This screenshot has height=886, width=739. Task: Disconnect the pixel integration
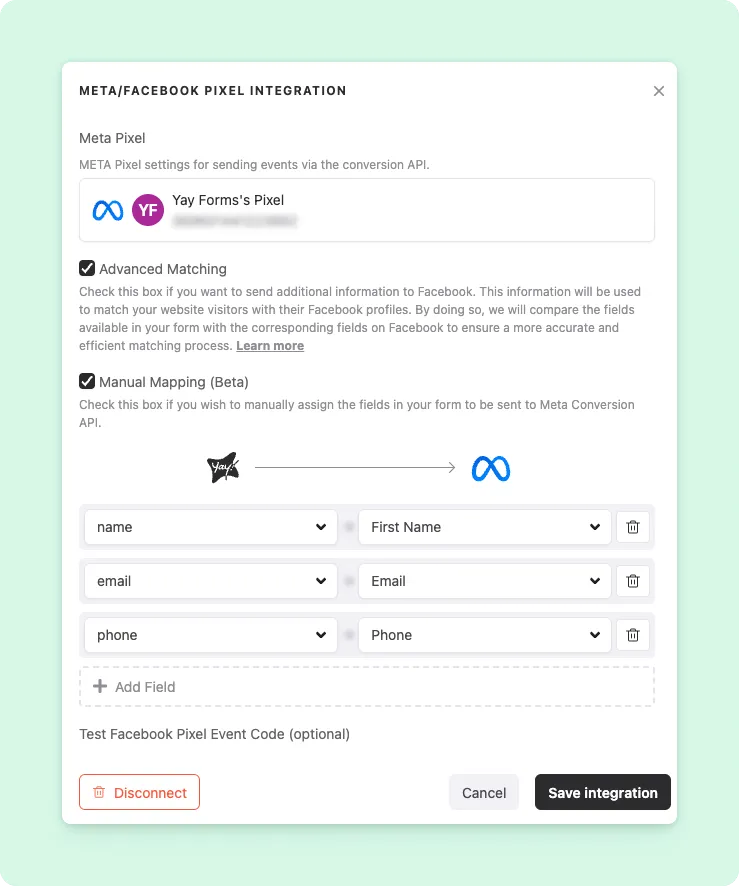(x=139, y=792)
